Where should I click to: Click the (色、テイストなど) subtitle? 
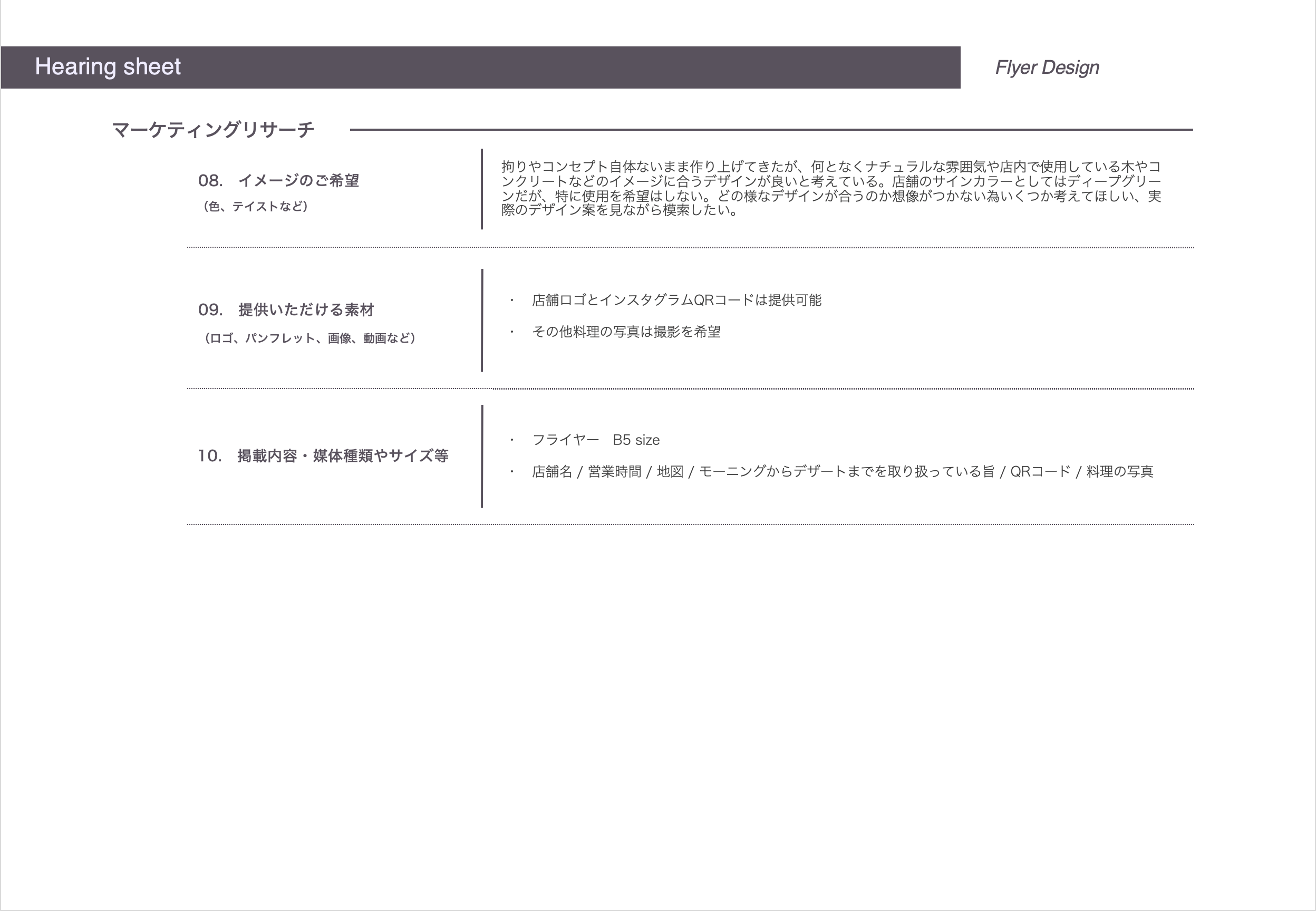[255, 206]
